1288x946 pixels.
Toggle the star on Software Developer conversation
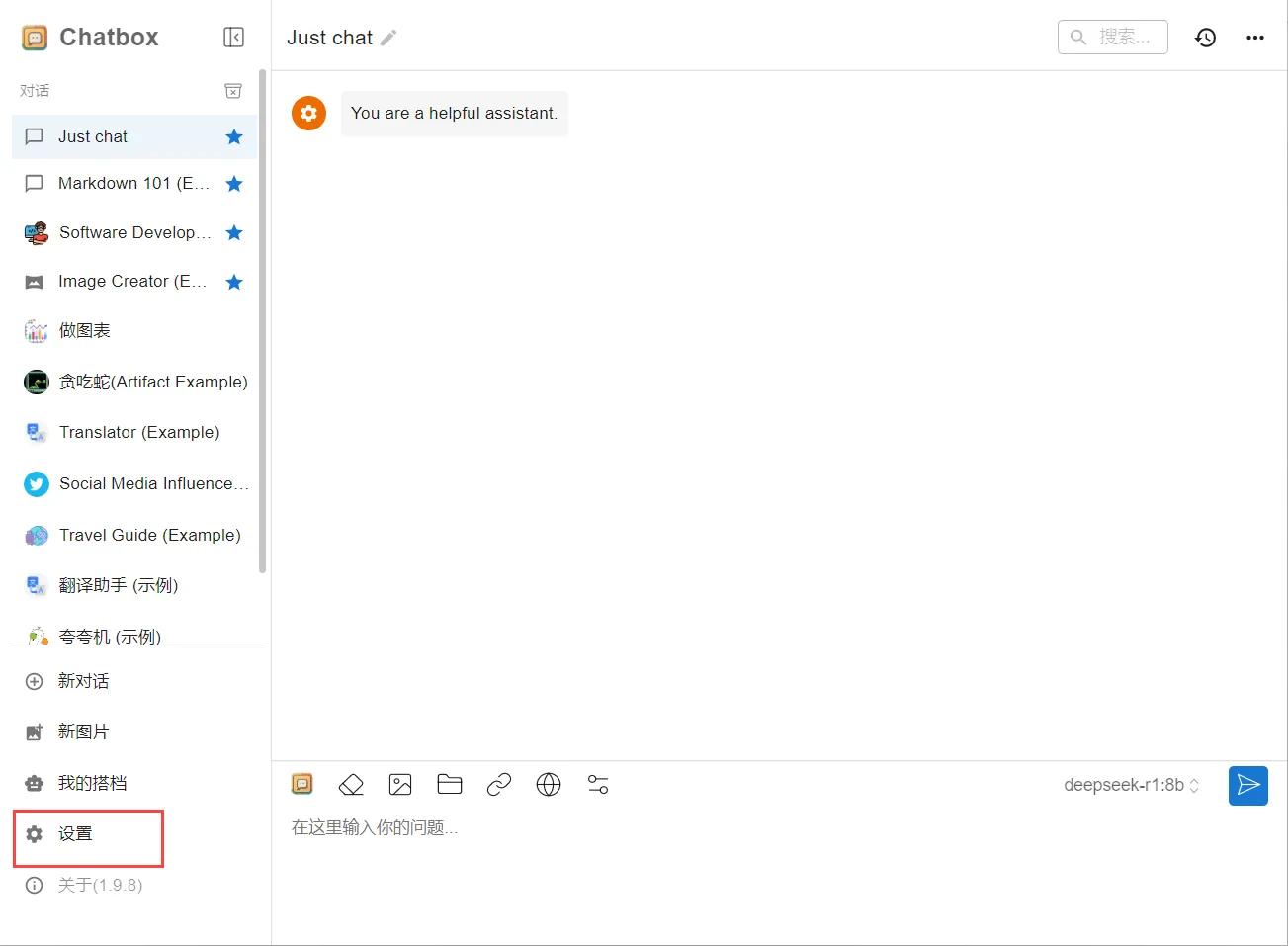[x=234, y=233]
